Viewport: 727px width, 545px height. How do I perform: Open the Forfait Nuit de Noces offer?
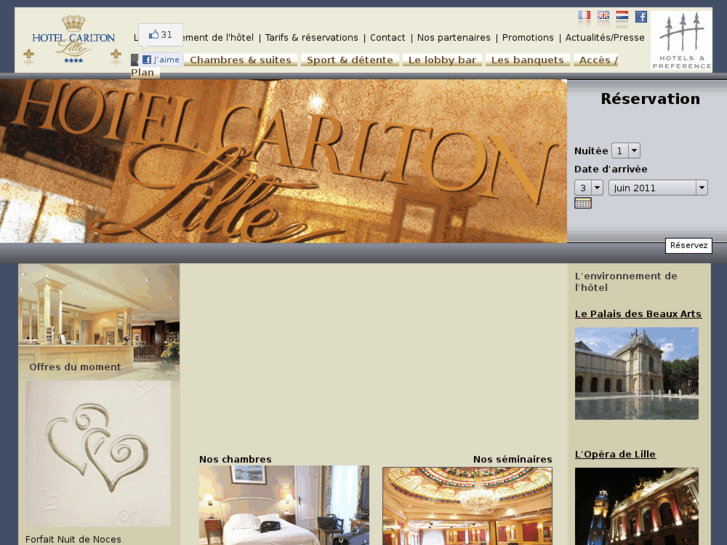pos(73,539)
